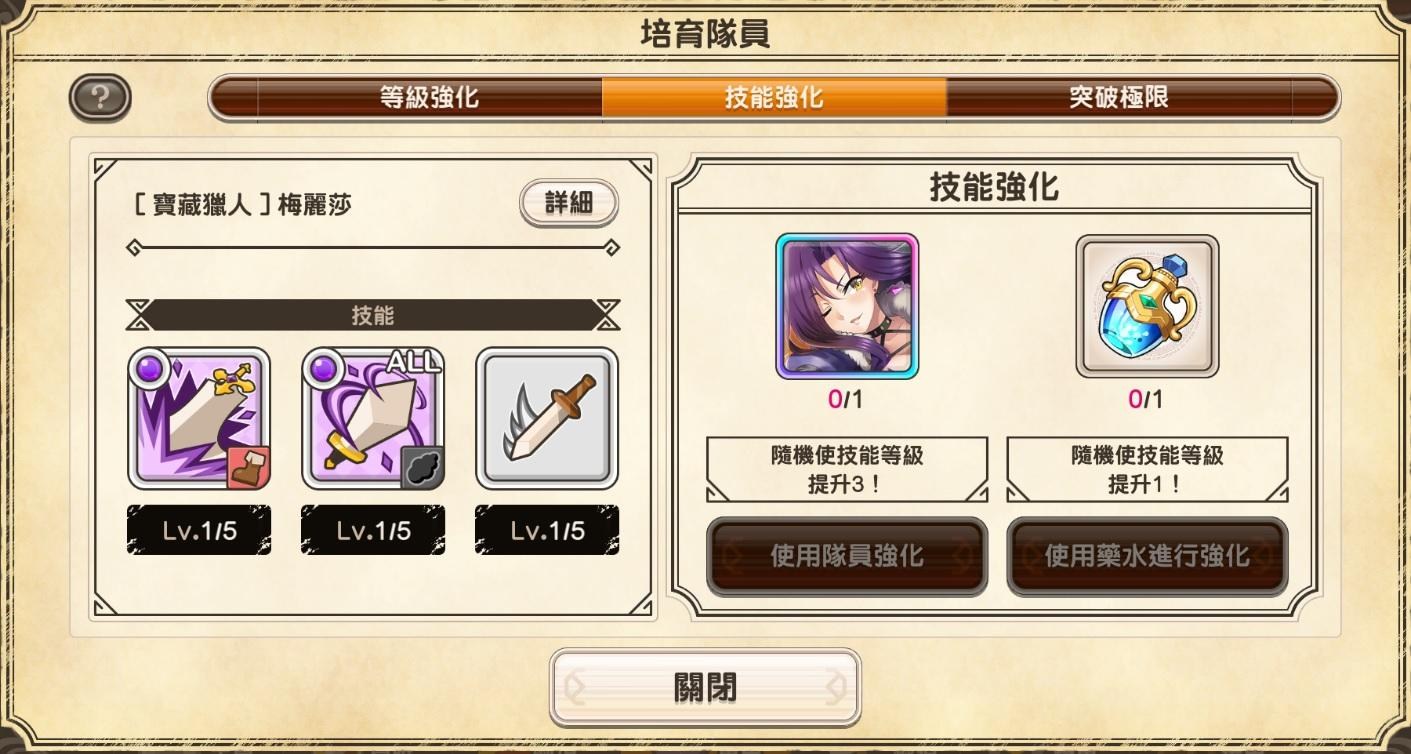
Task: Open the help question mark icon
Action: [x=100, y=98]
